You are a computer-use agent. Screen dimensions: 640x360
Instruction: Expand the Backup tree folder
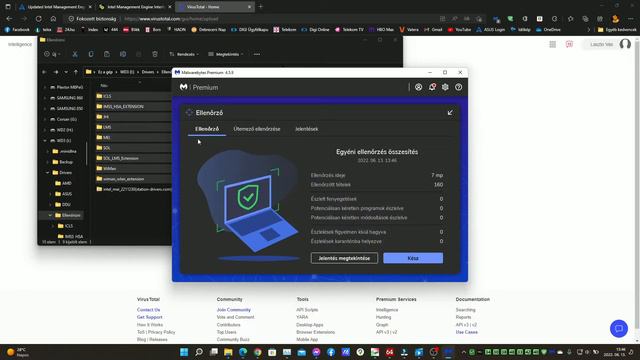point(48,162)
